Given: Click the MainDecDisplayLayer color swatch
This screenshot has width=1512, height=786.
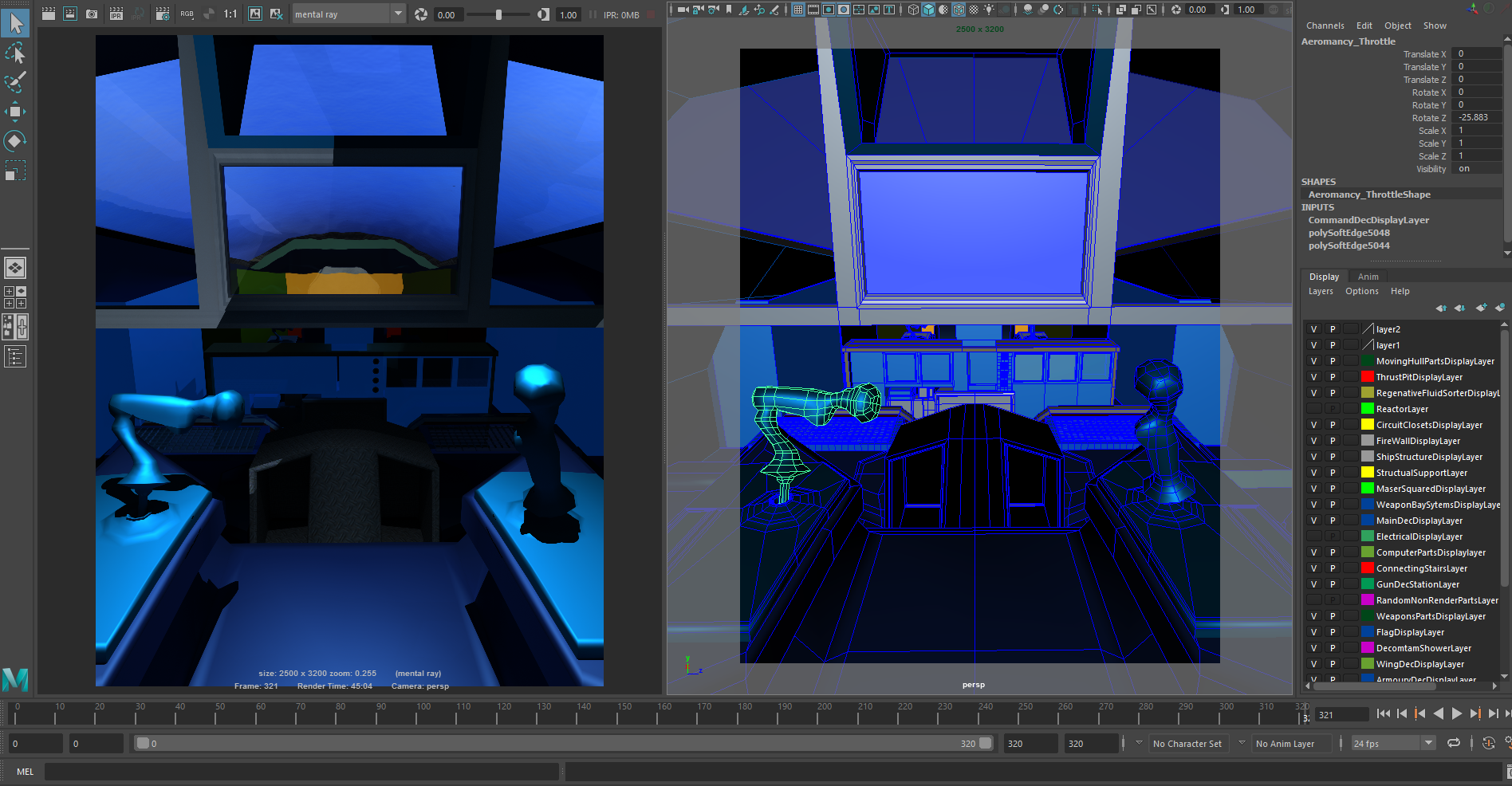Looking at the screenshot, I should tap(1368, 521).
